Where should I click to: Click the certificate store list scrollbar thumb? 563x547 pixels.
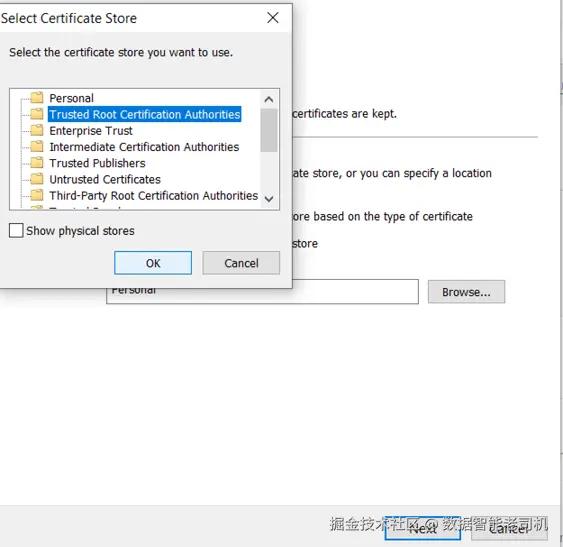269,130
